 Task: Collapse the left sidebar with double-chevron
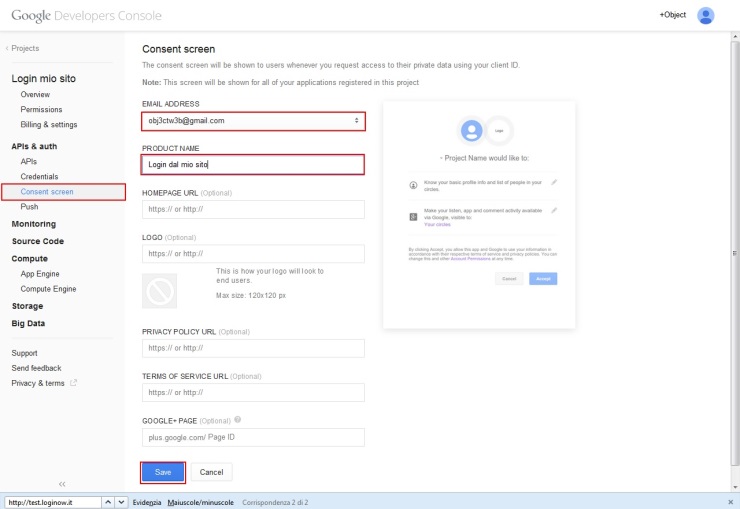pyautogui.click(x=62, y=483)
